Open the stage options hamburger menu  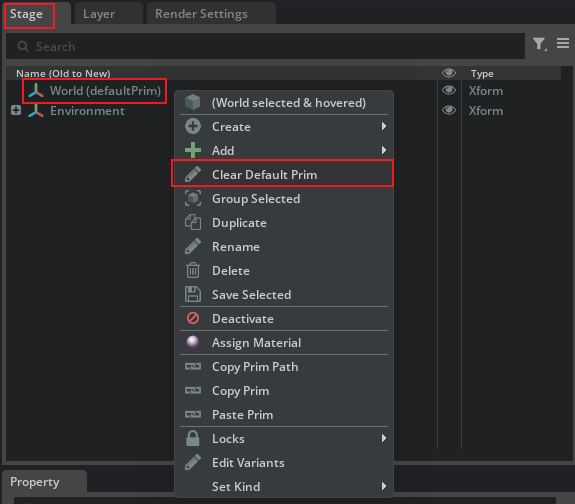(x=563, y=43)
